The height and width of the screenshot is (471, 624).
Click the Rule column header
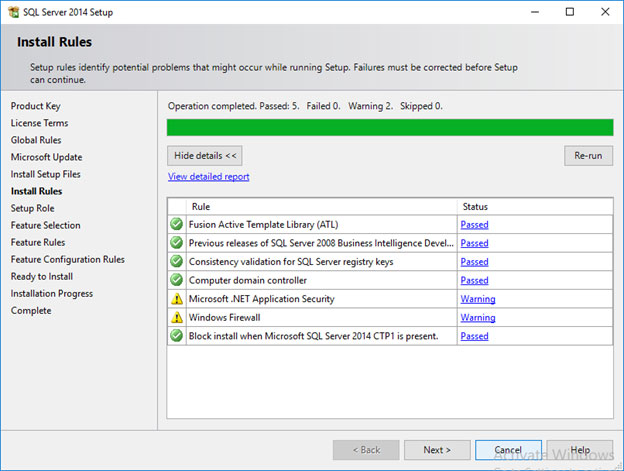(322, 206)
